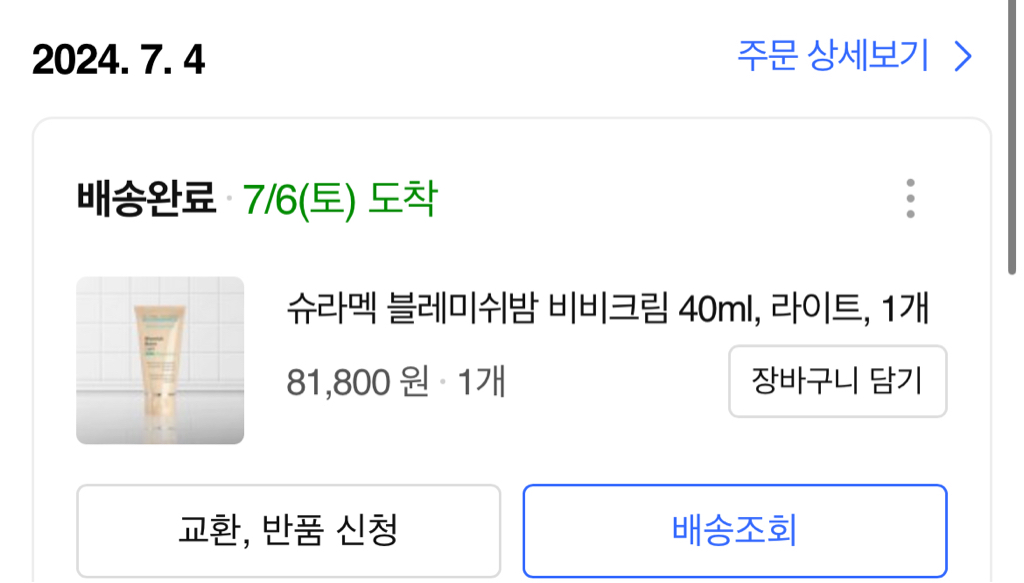Viewport: 1024px width, 583px height.
Task: Click the chevron arrow beside 주문 상세보기
Action: [963, 56]
